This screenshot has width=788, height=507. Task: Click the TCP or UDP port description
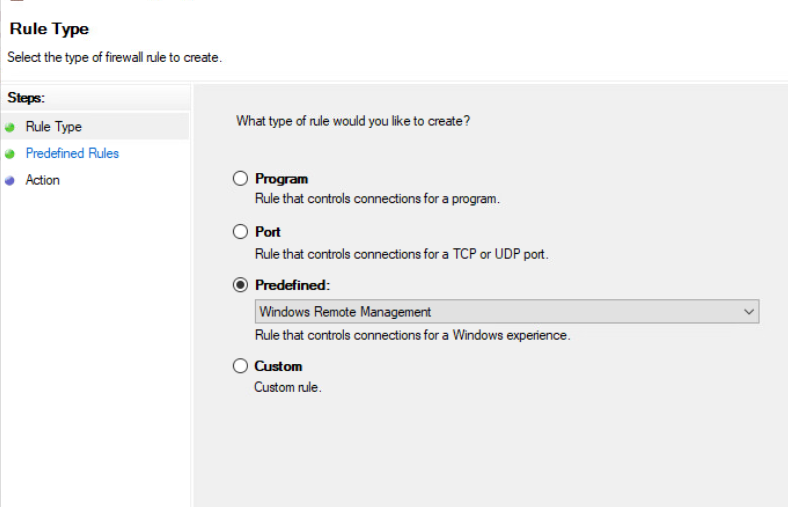point(401,254)
